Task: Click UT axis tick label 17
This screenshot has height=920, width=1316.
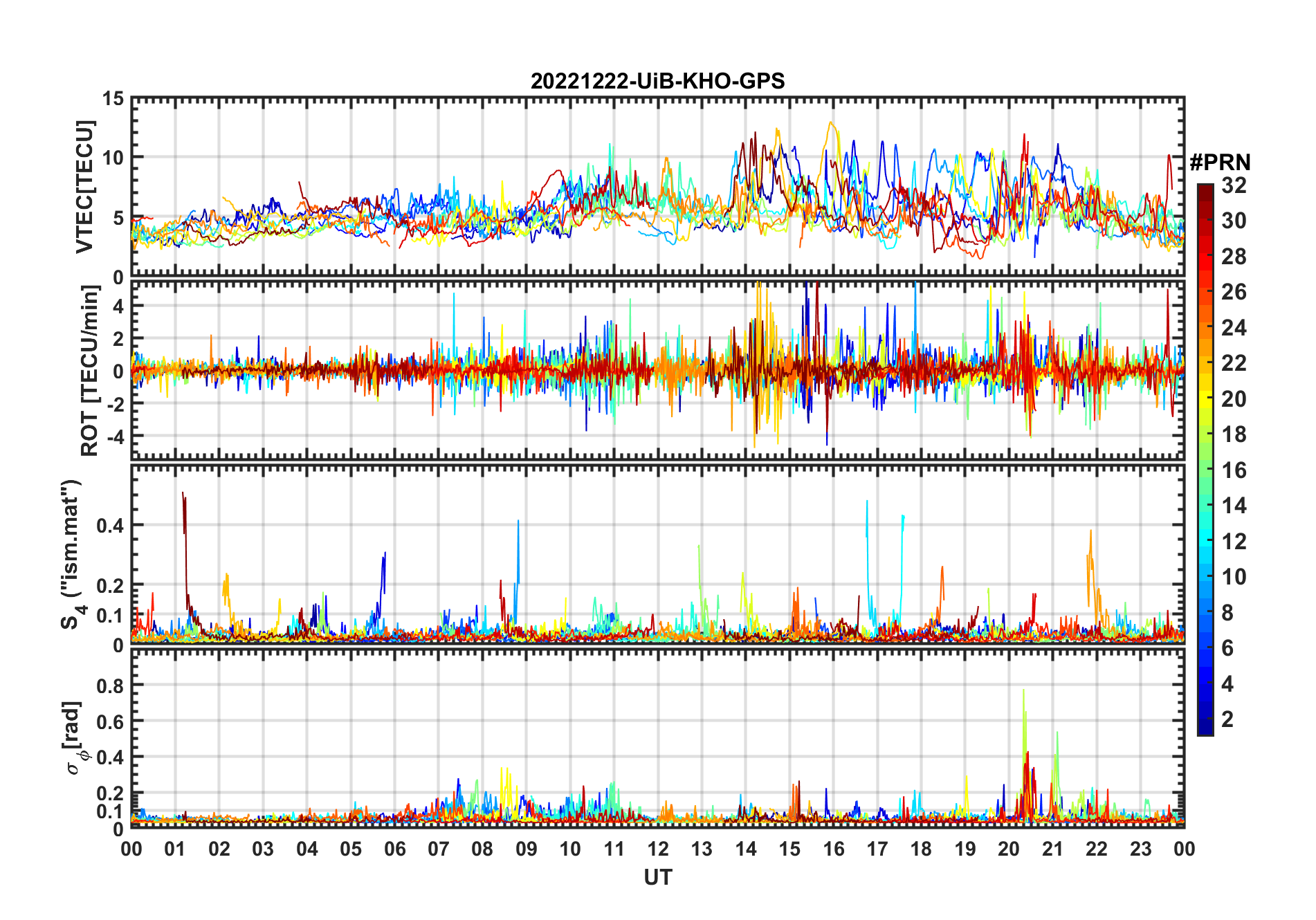Action: coord(877,849)
